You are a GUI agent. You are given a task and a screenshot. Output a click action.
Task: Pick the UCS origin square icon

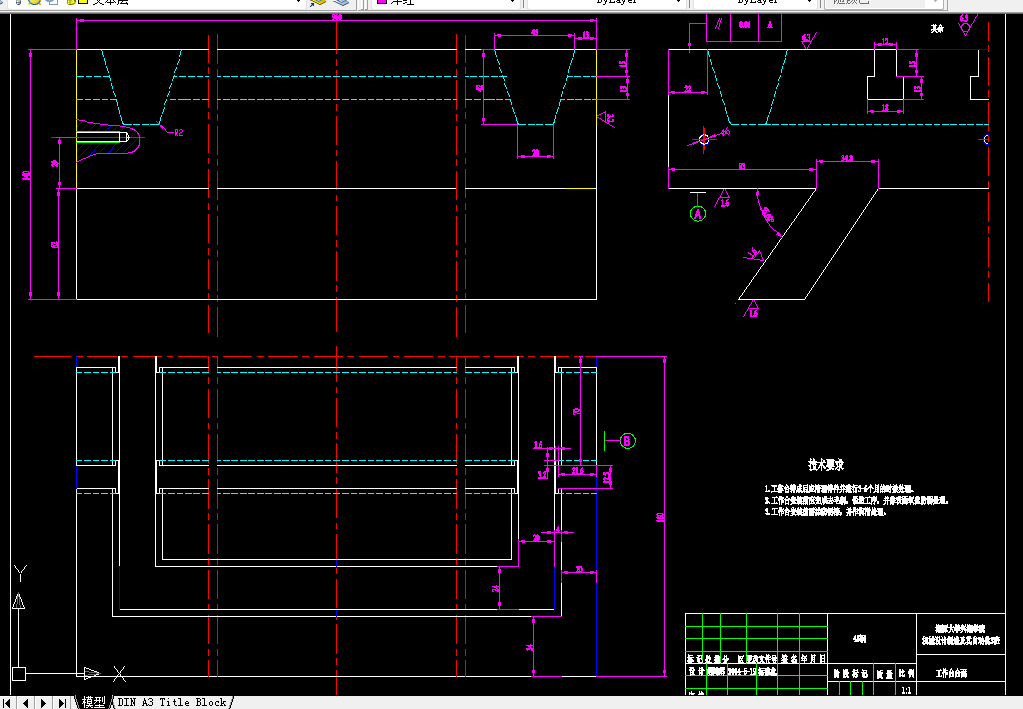(x=19, y=674)
